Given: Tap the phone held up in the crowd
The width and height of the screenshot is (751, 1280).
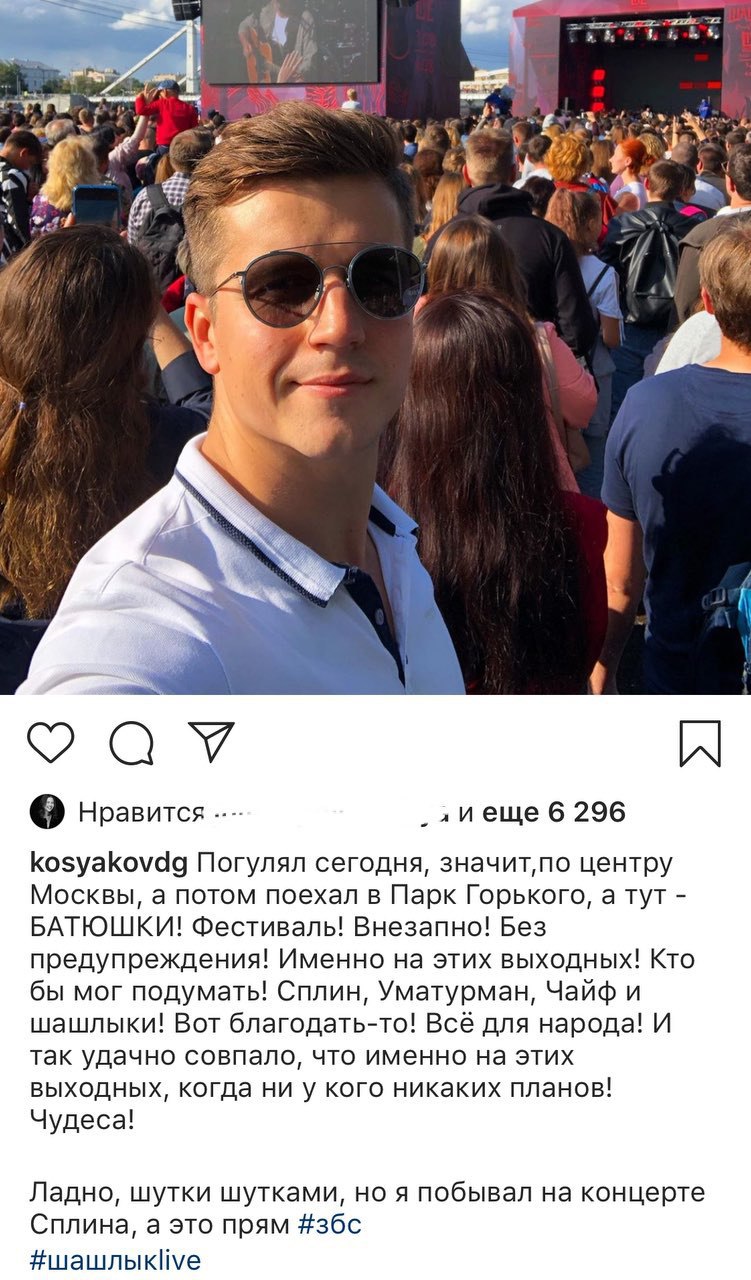Looking at the screenshot, I should (97, 205).
